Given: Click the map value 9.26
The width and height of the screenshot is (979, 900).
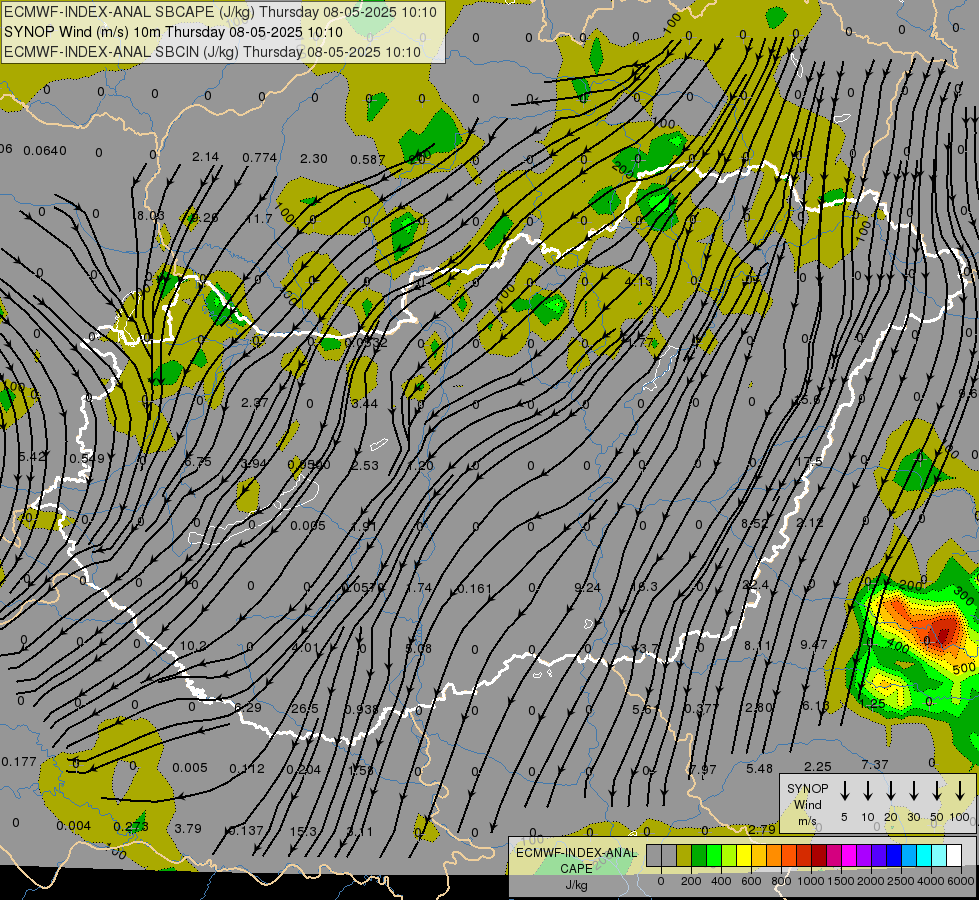Looking at the screenshot, I should click(x=205, y=217).
